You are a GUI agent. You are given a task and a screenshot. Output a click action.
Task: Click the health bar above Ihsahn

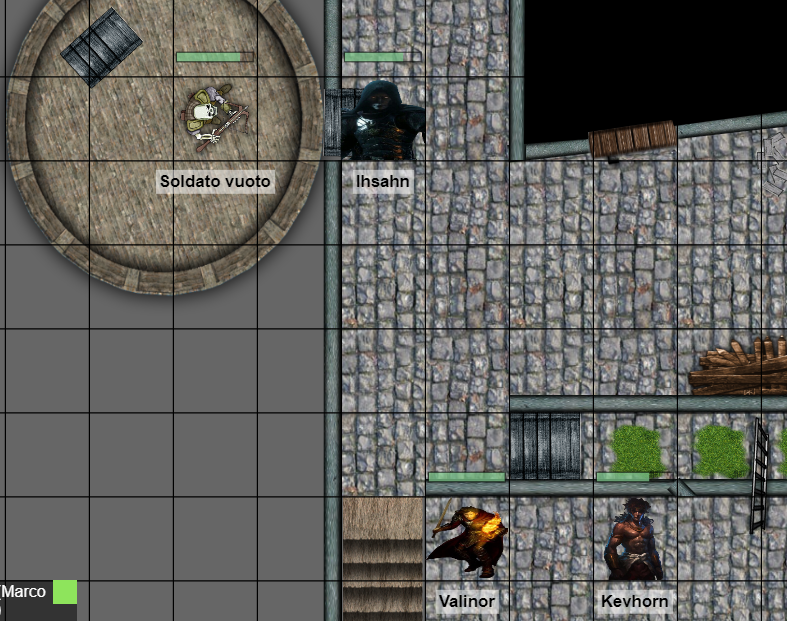pyautogui.click(x=382, y=57)
